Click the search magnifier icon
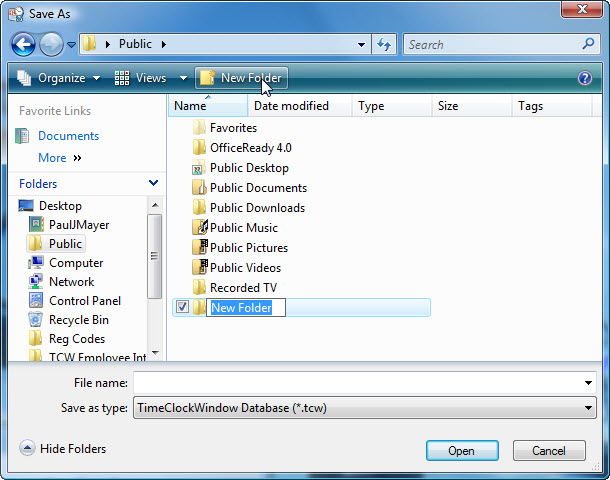This screenshot has height=480, width=610. (588, 45)
